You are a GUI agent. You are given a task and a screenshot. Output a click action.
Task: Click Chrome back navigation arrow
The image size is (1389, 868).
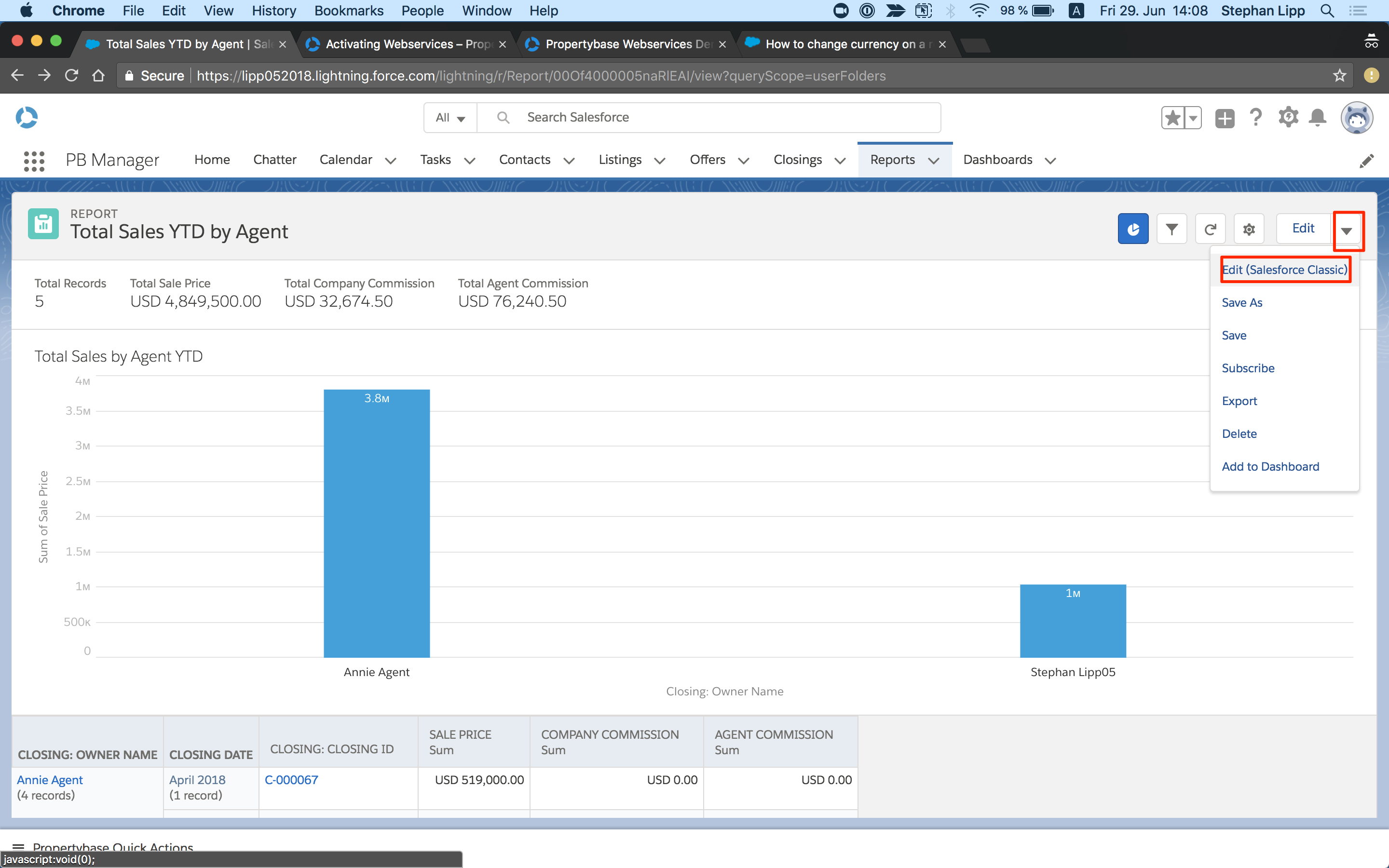pyautogui.click(x=17, y=75)
